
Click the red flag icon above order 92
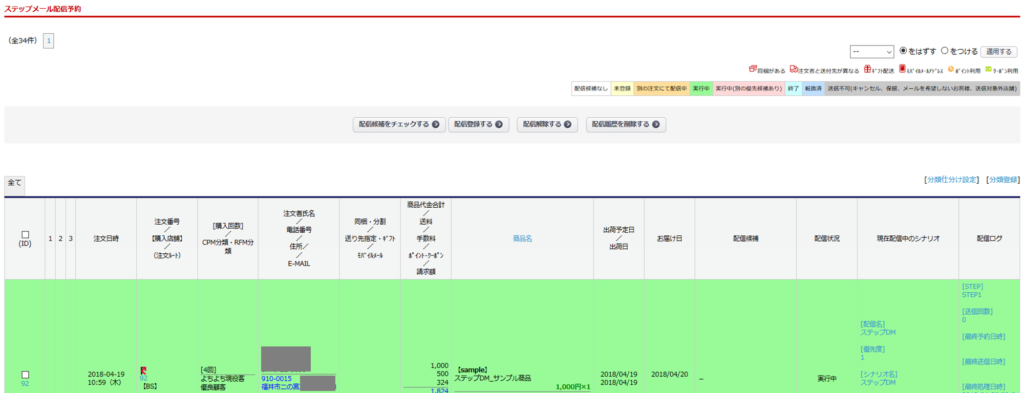(x=144, y=370)
